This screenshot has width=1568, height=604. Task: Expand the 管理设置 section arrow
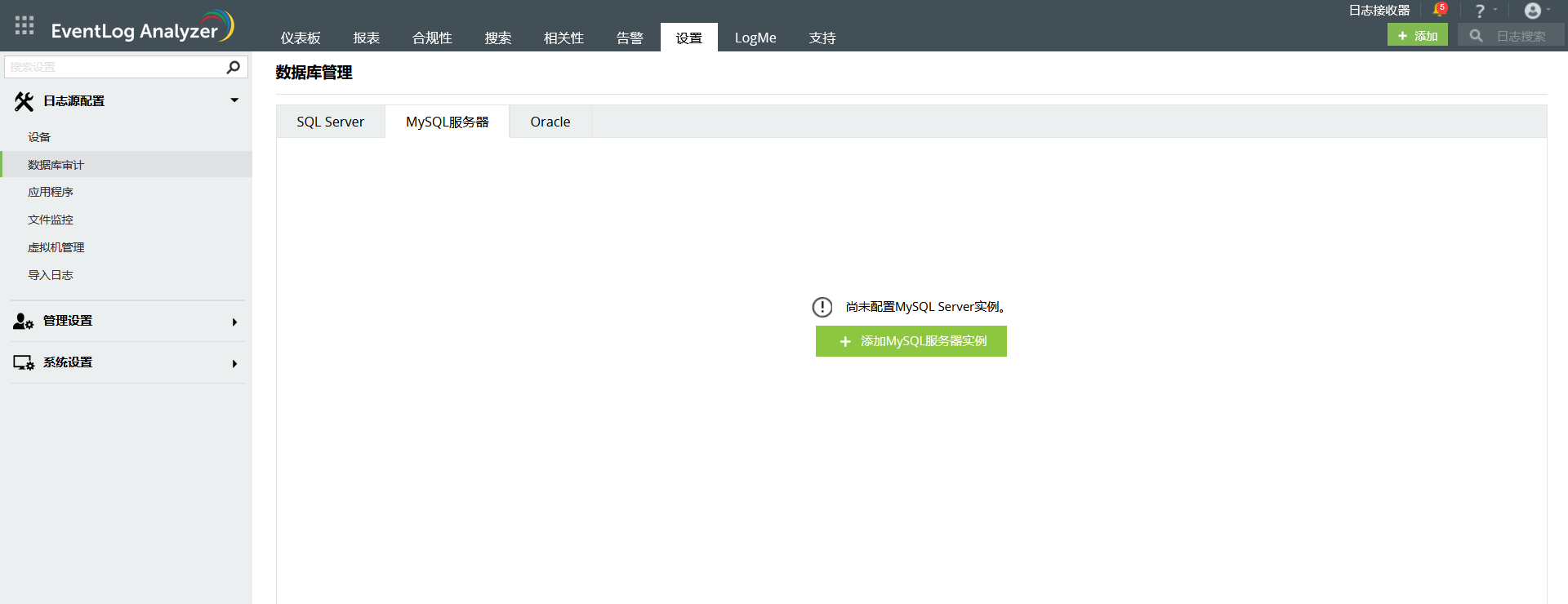[x=234, y=322]
